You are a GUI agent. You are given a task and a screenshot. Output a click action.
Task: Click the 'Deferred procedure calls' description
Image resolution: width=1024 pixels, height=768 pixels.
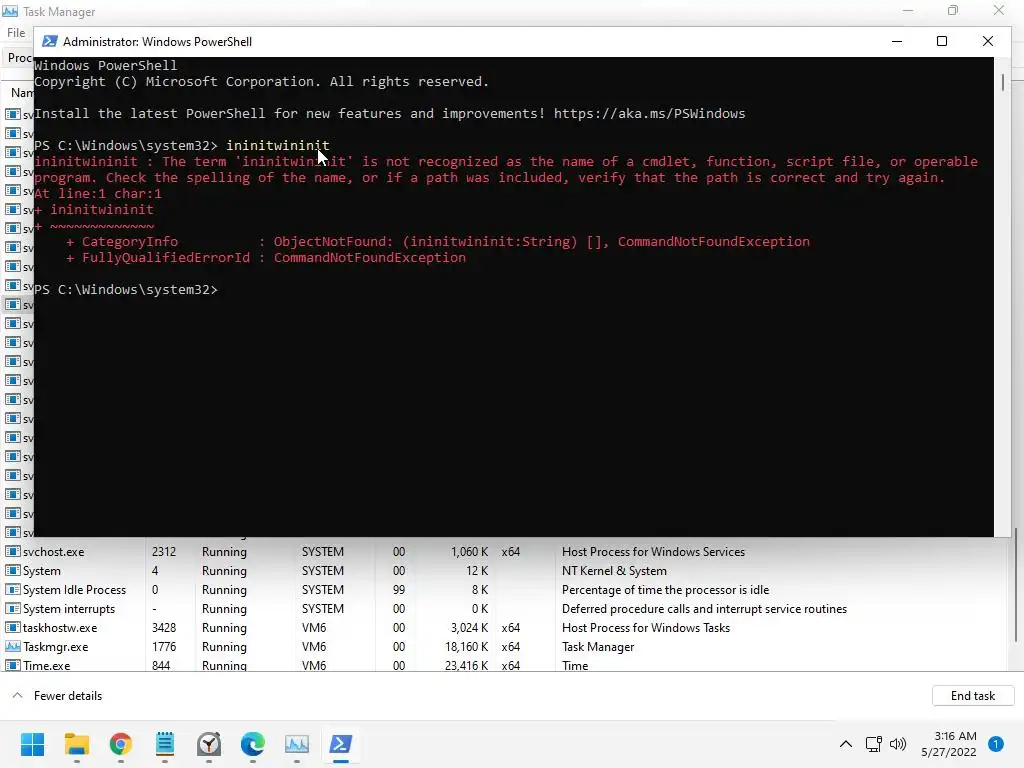click(x=704, y=609)
